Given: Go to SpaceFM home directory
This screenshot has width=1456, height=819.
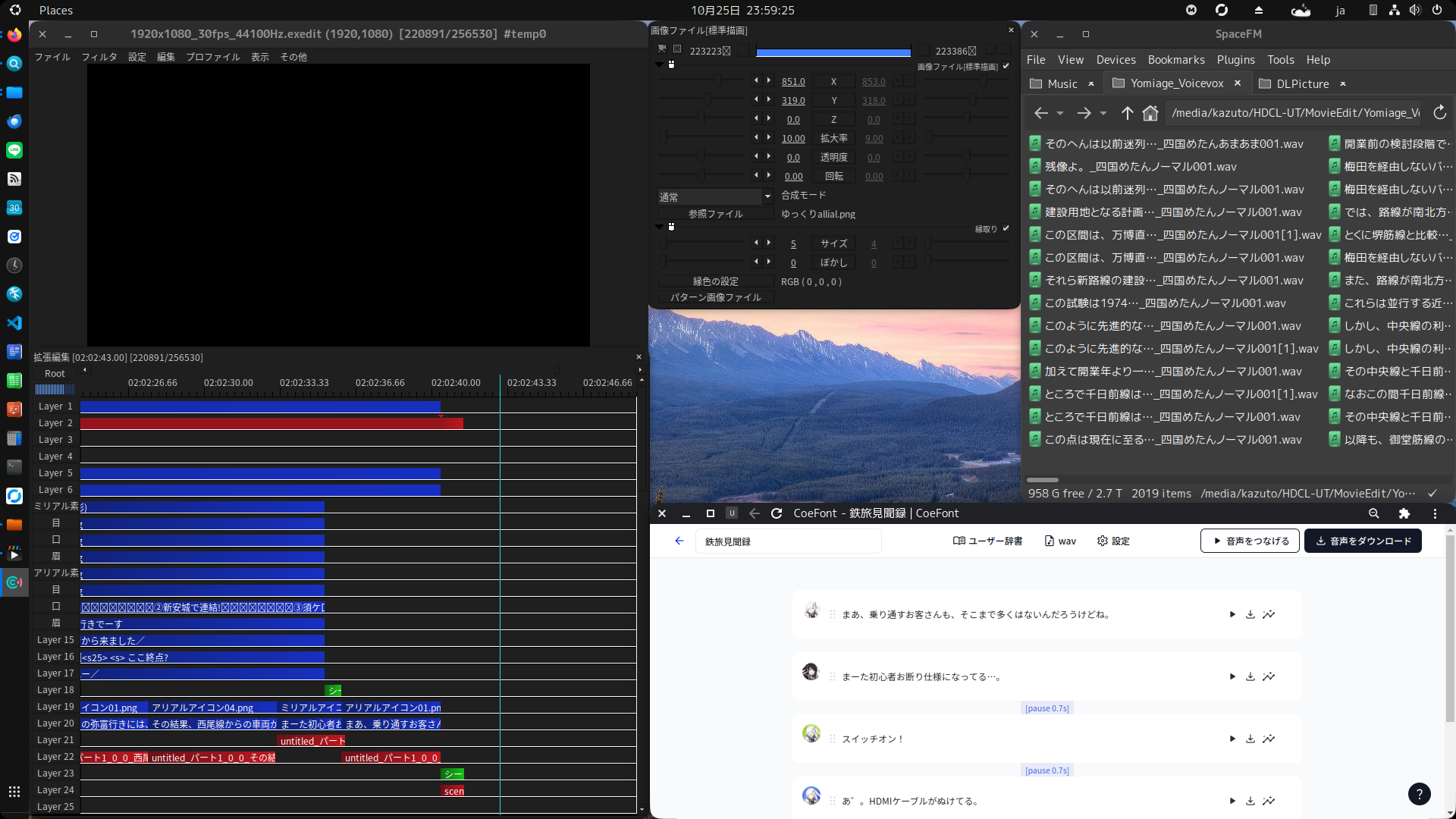Looking at the screenshot, I should [1150, 113].
